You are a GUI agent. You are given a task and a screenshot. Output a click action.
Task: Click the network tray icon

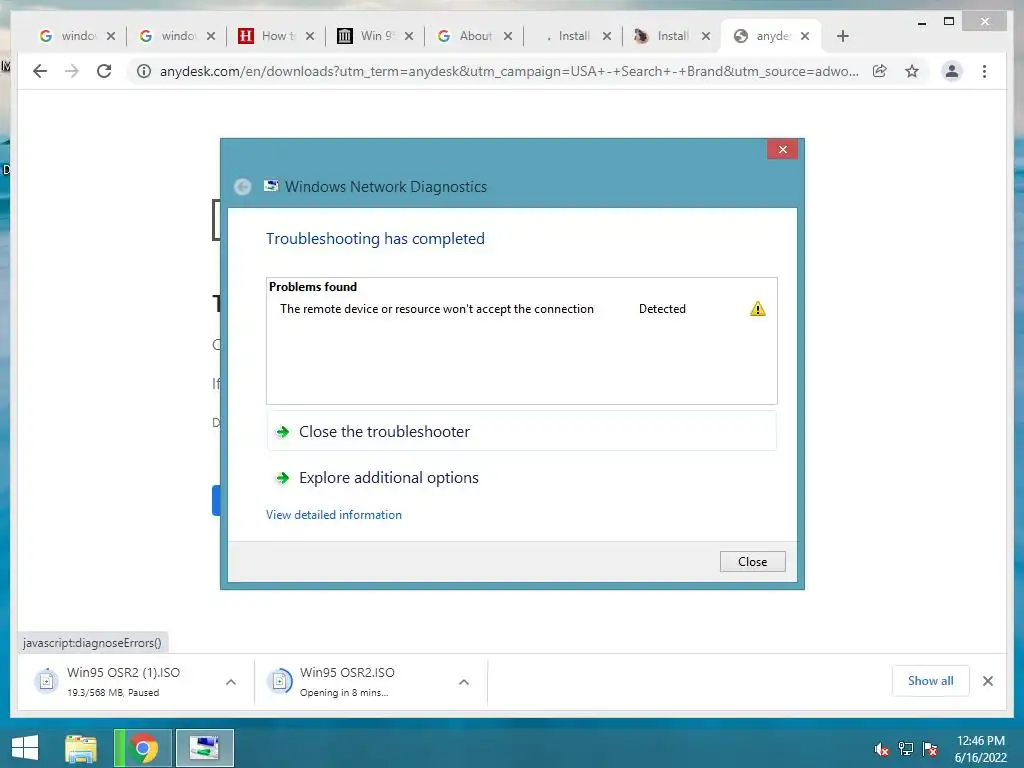point(906,748)
